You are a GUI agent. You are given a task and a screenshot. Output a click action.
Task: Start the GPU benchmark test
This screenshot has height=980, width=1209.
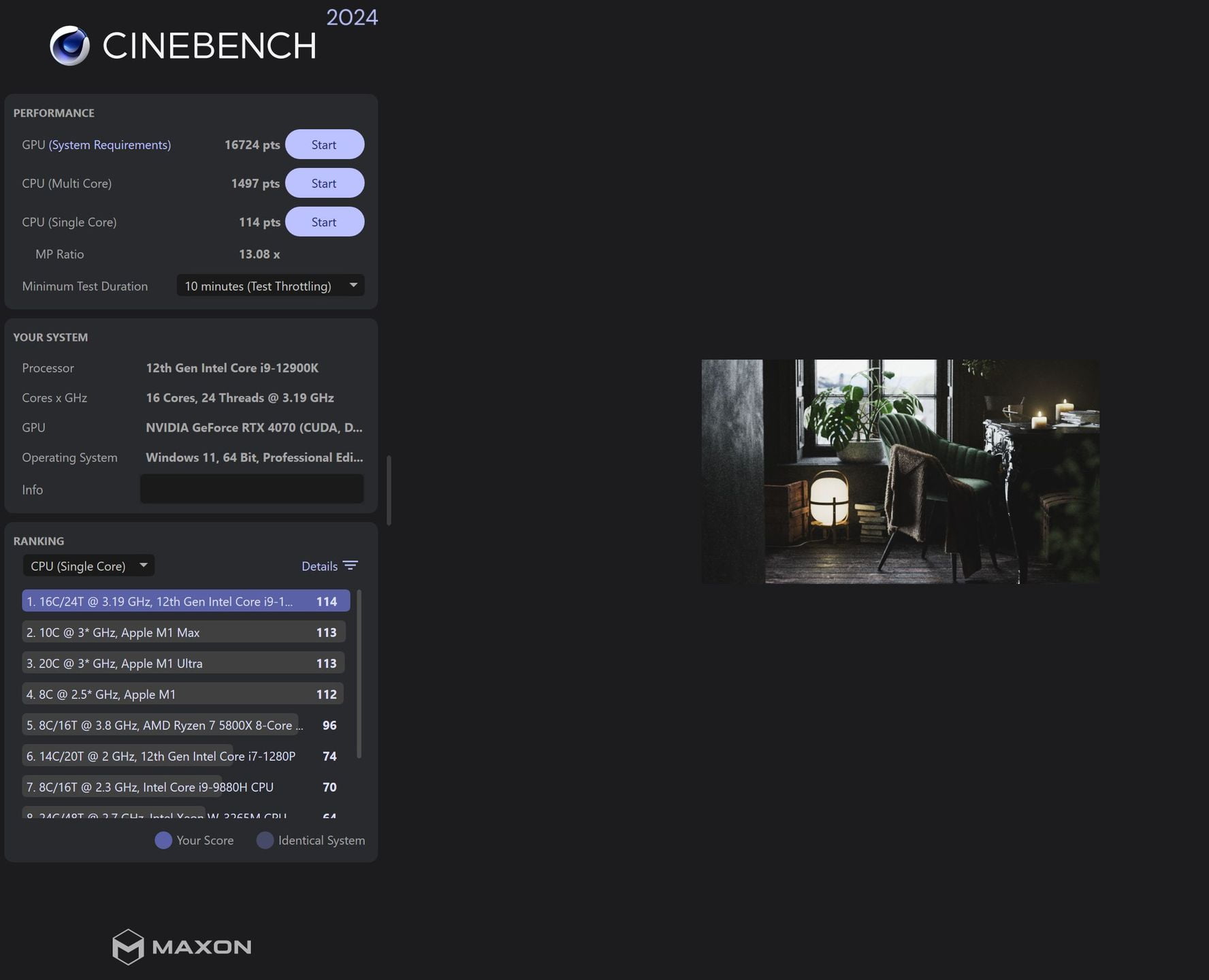point(325,144)
